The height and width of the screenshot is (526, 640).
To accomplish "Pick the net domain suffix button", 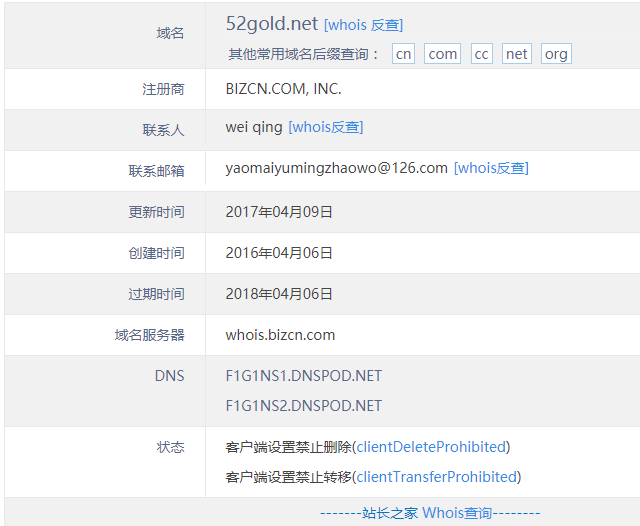I will (517, 54).
